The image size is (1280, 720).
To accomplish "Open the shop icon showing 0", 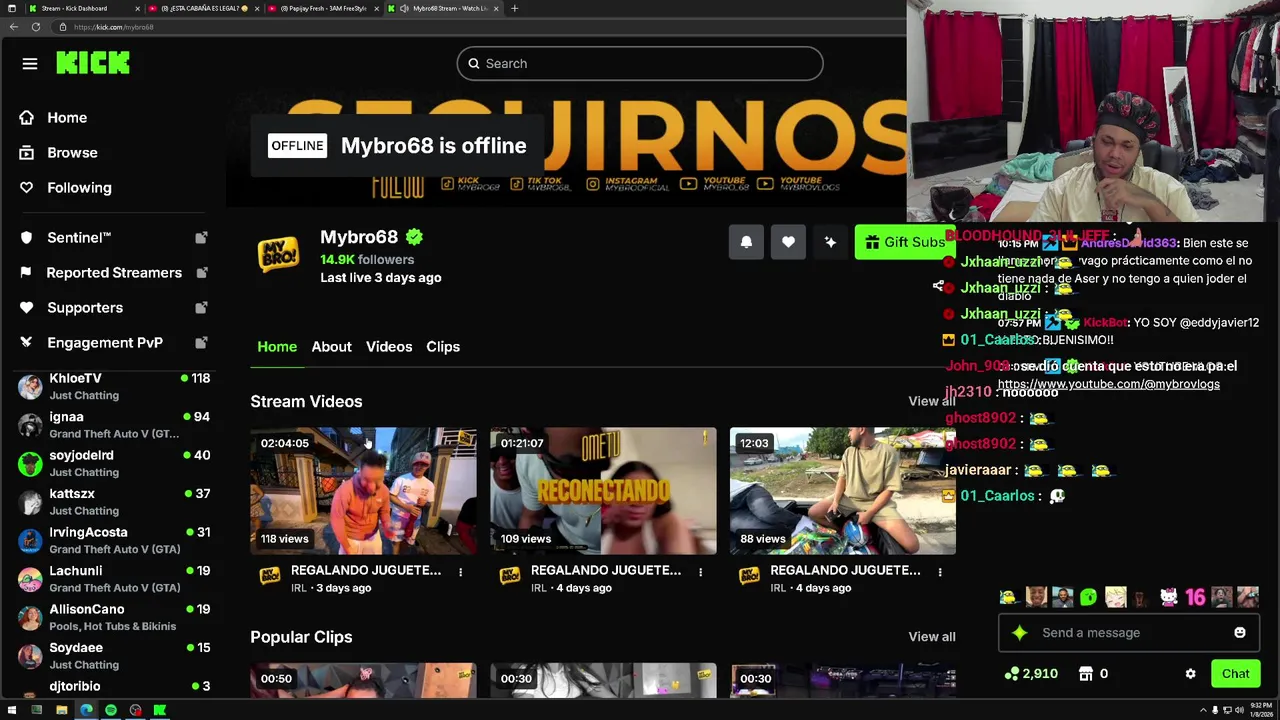I will coord(1086,674).
